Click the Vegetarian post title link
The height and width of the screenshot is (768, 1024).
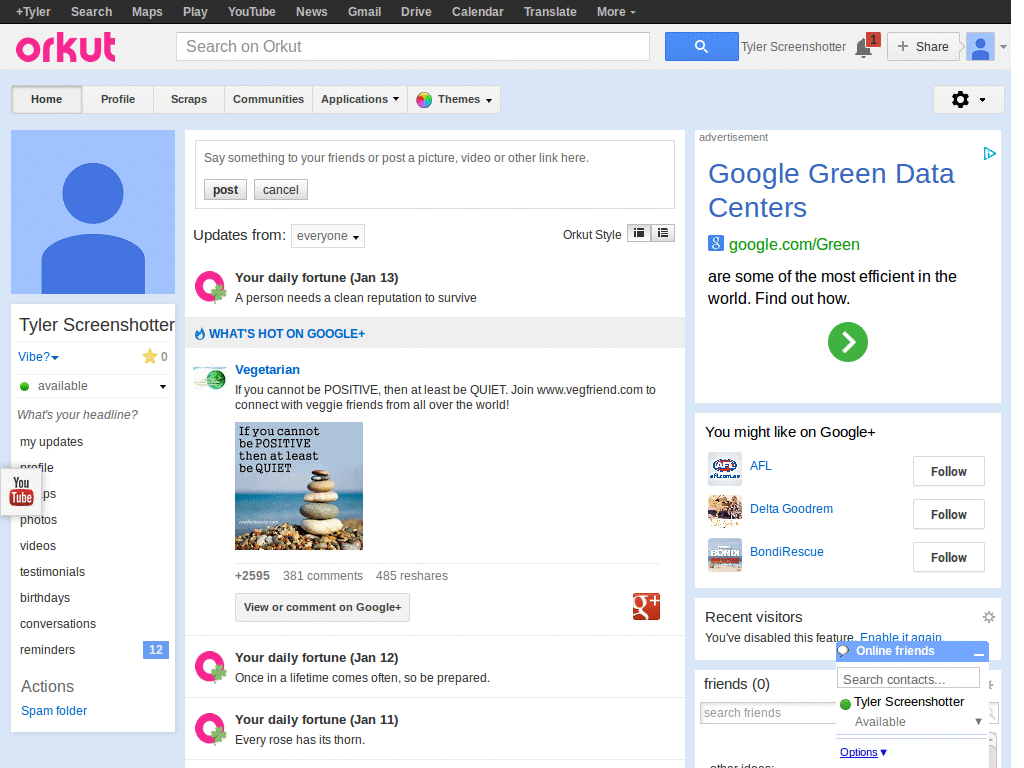pyautogui.click(x=267, y=370)
